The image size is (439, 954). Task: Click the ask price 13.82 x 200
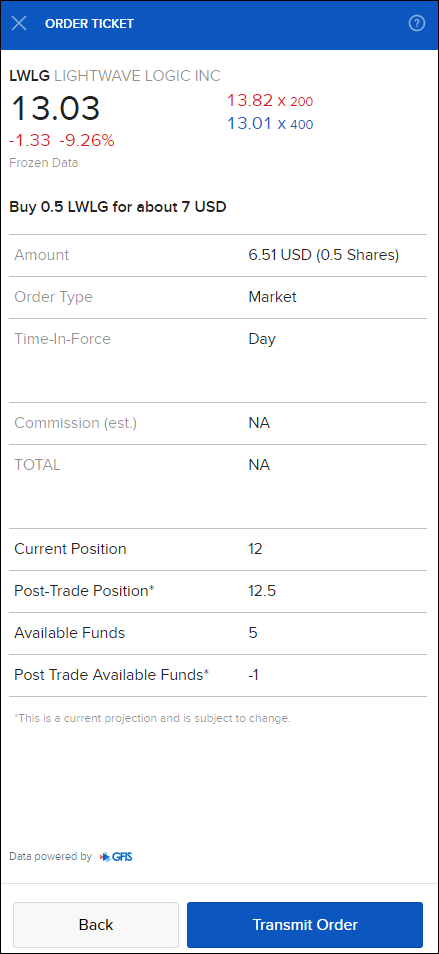click(x=270, y=101)
